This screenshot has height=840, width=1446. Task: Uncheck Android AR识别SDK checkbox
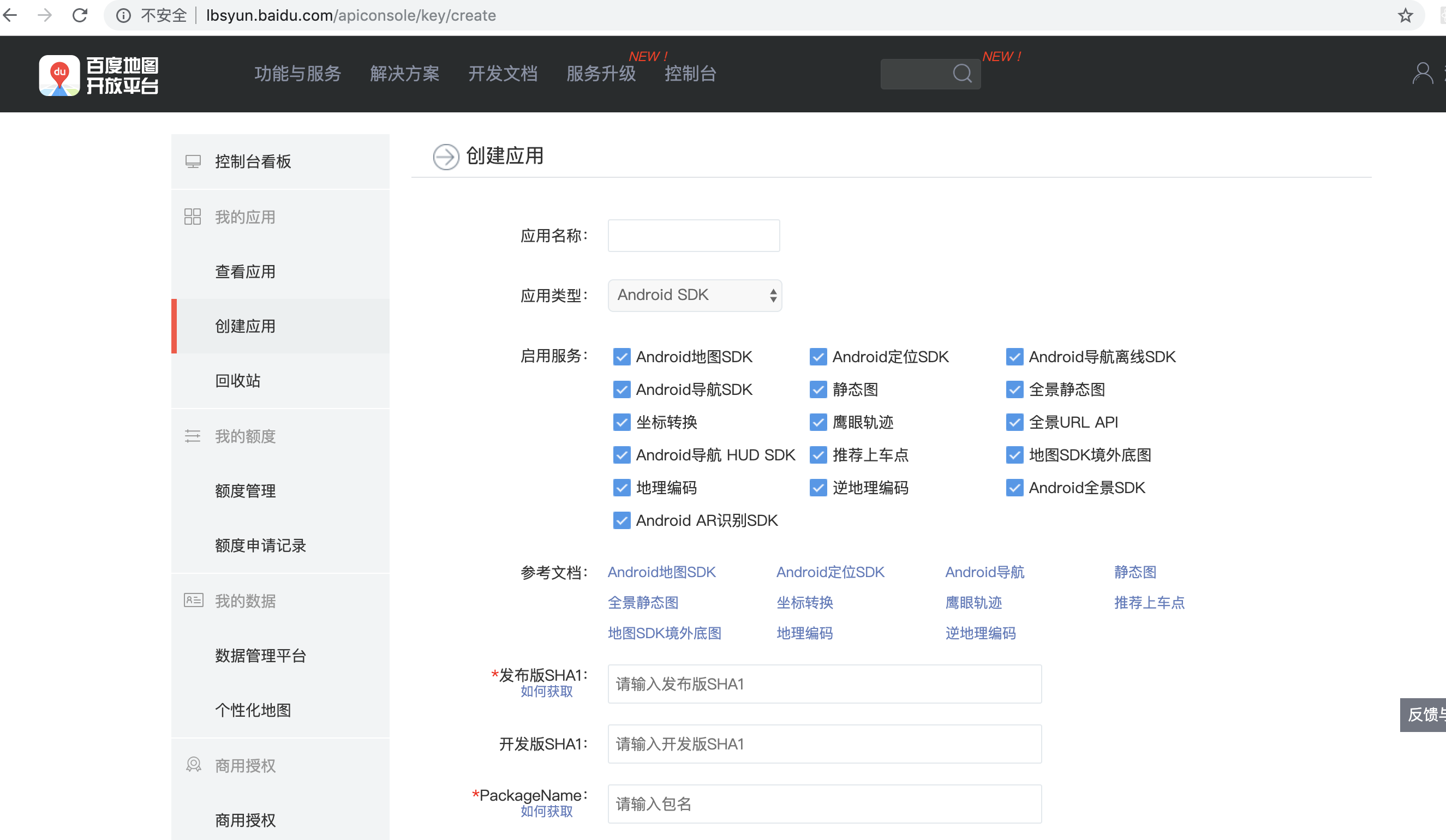point(622,520)
